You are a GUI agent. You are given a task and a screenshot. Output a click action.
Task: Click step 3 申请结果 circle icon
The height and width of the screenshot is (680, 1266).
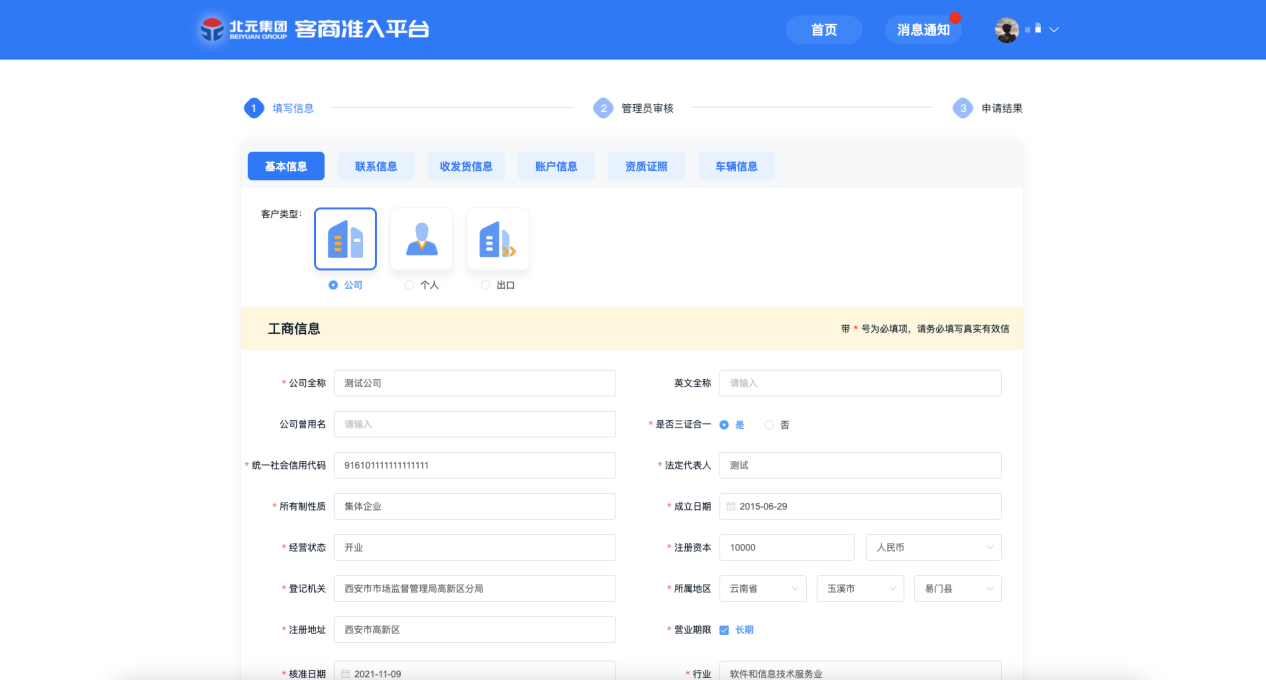(x=962, y=108)
